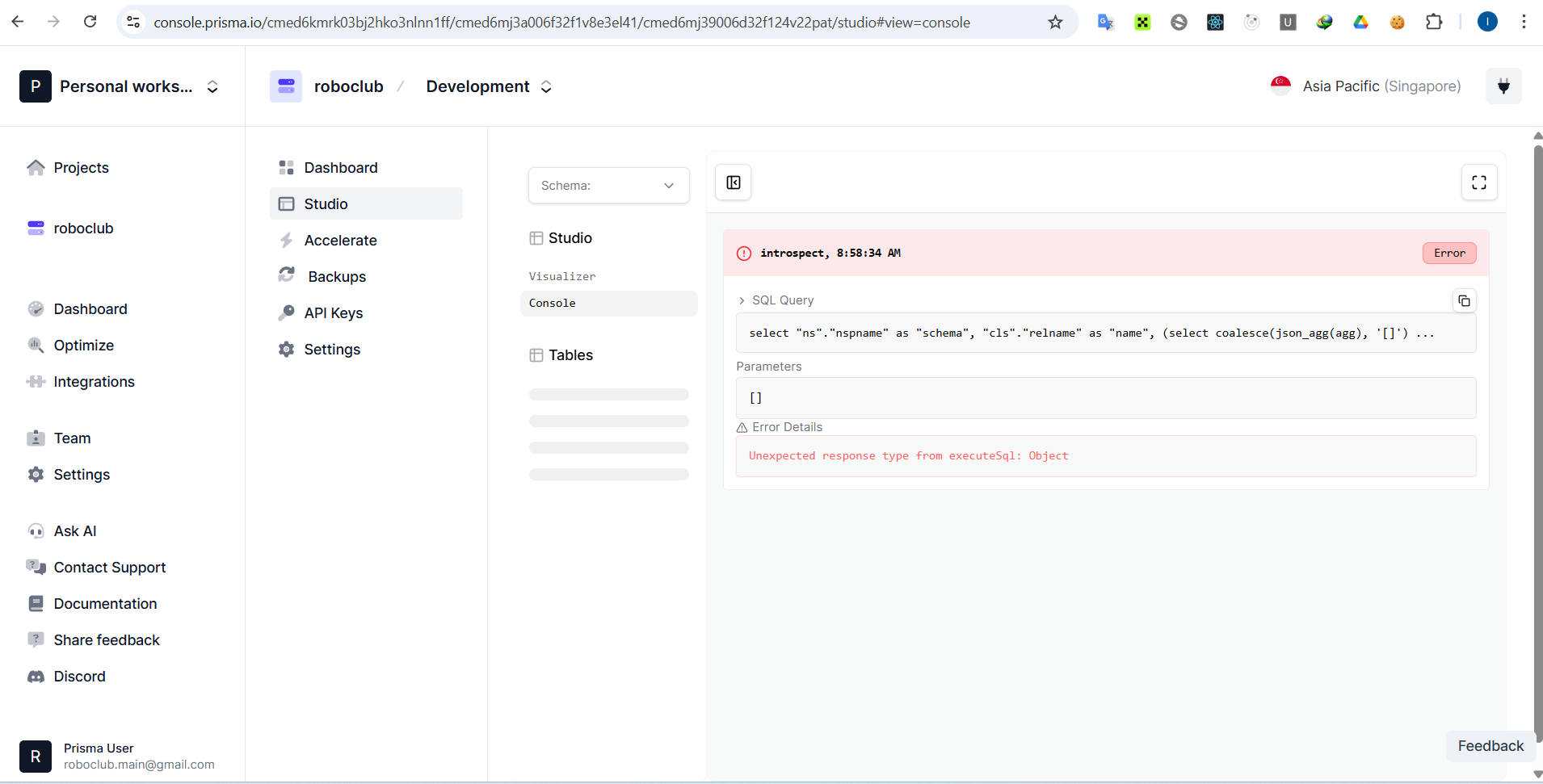Open the Chrome profile avatar

pyautogui.click(x=1487, y=22)
